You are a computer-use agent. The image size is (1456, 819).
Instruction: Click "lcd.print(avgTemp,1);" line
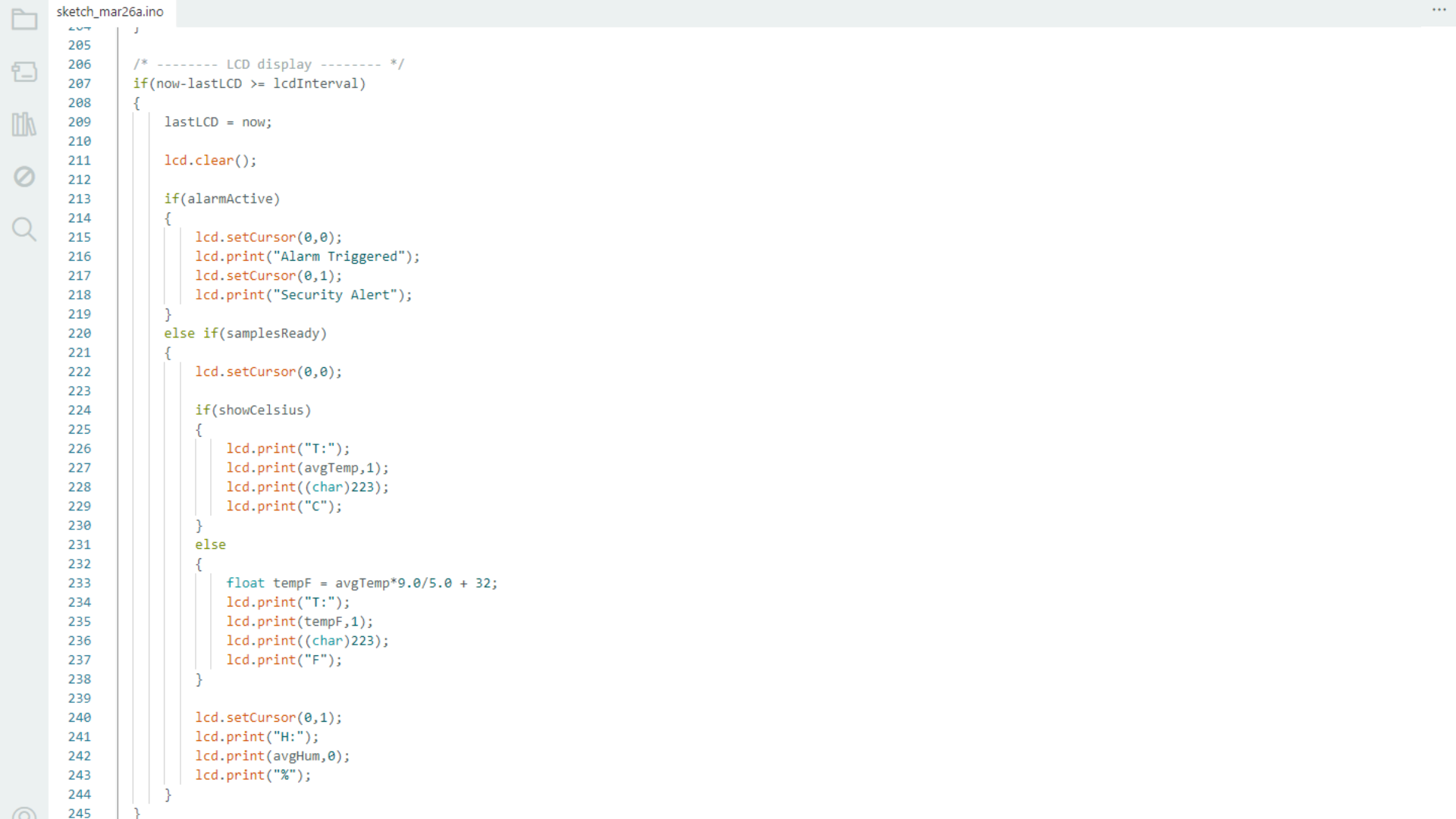tap(307, 468)
